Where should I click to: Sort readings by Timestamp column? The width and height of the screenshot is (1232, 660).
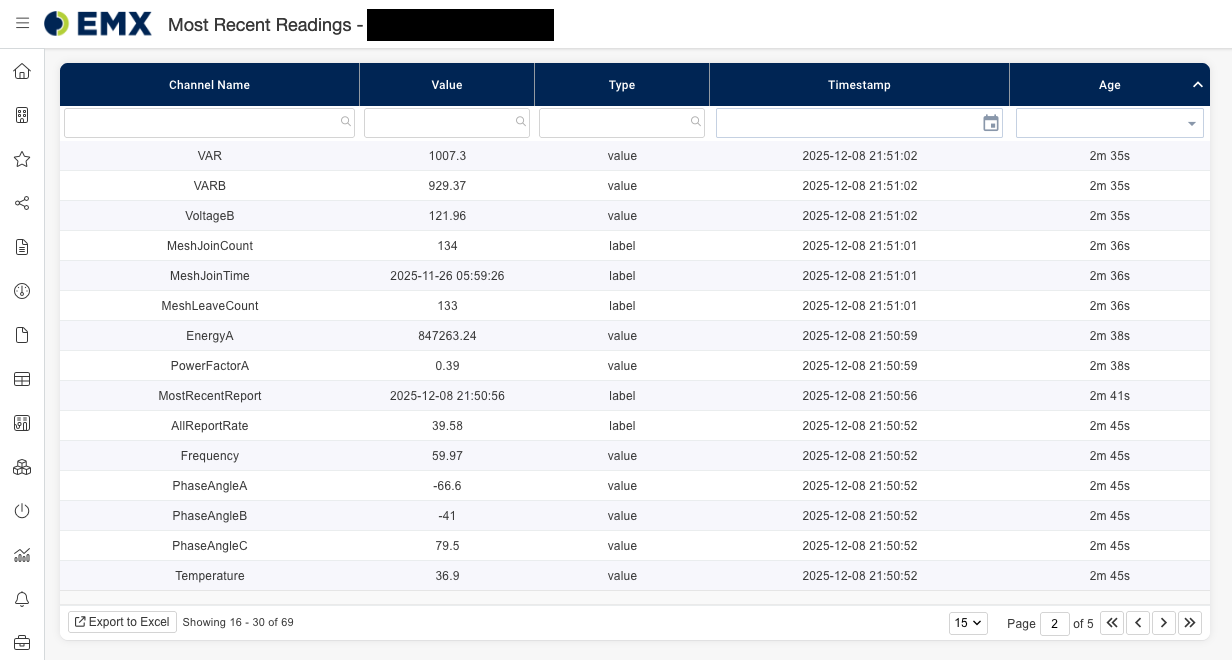858,85
